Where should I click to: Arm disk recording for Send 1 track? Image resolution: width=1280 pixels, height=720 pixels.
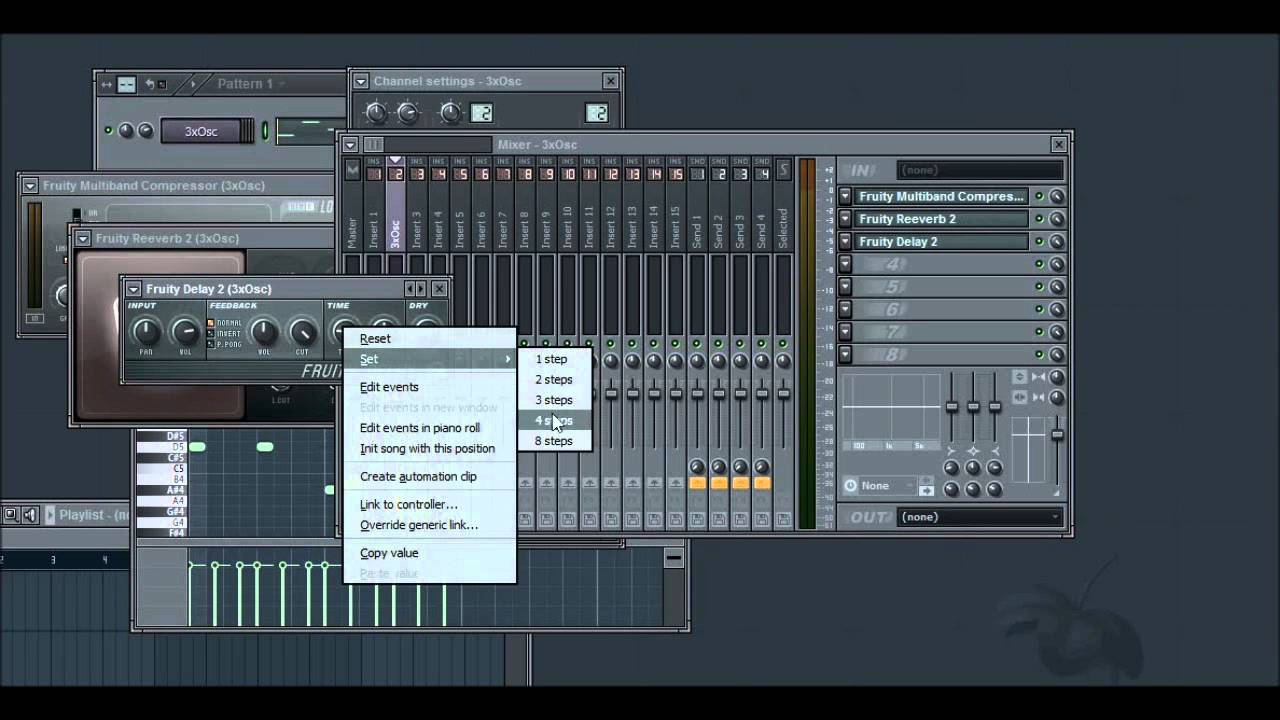click(698, 519)
